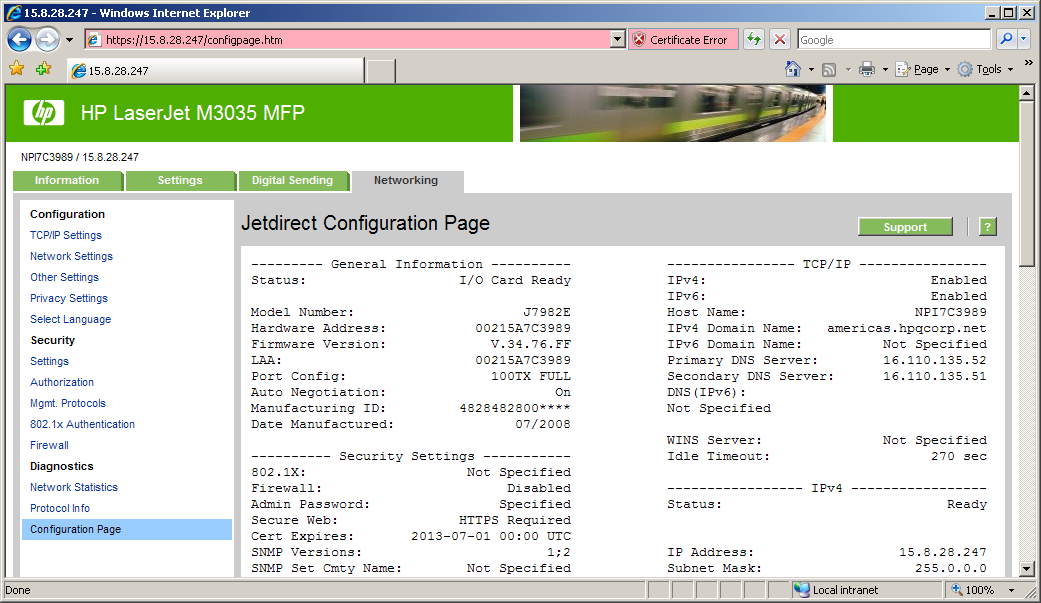Click the Search magnifier button

(1006, 40)
